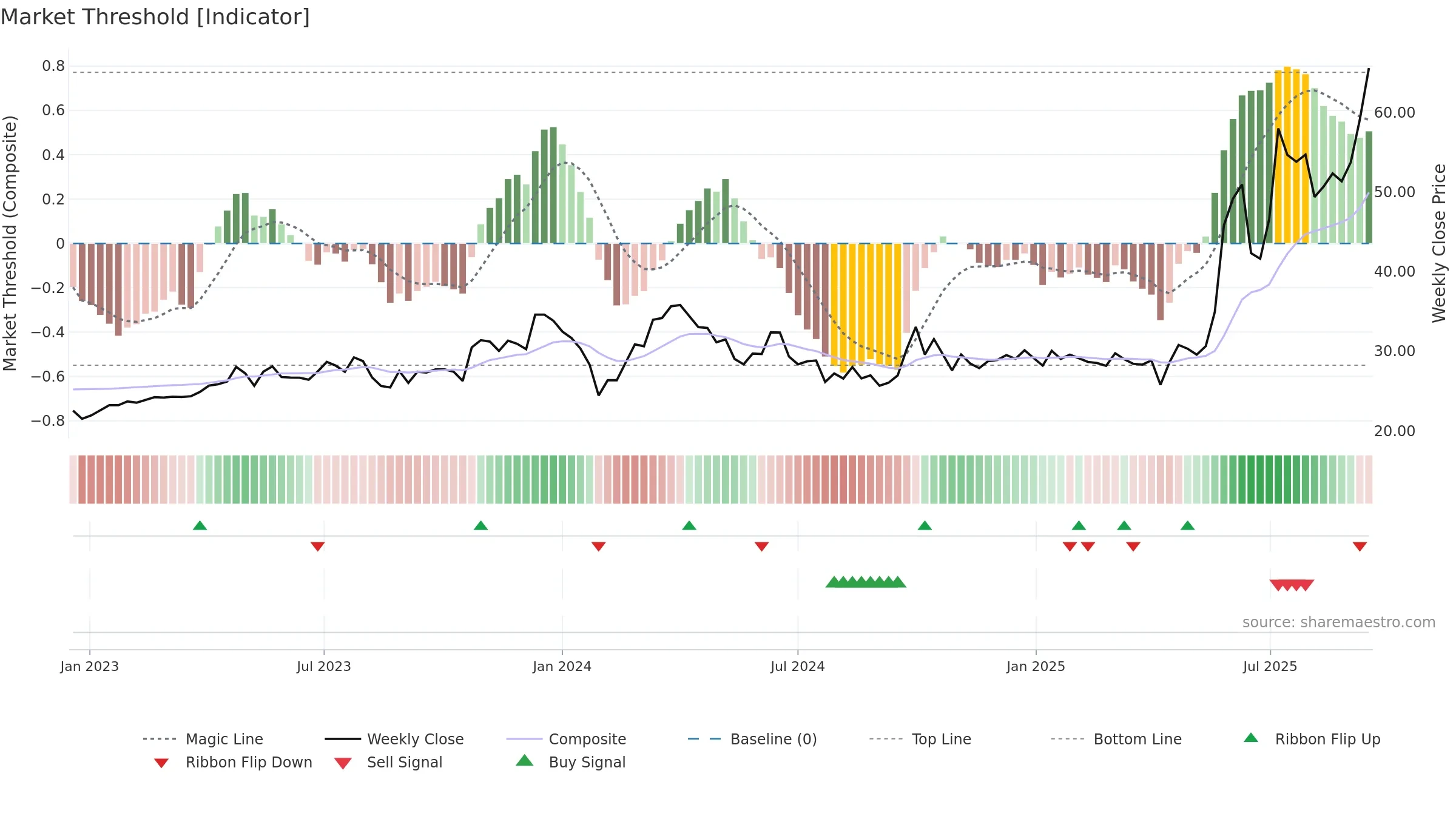Click the Jul 2023 x-axis label

324,666
